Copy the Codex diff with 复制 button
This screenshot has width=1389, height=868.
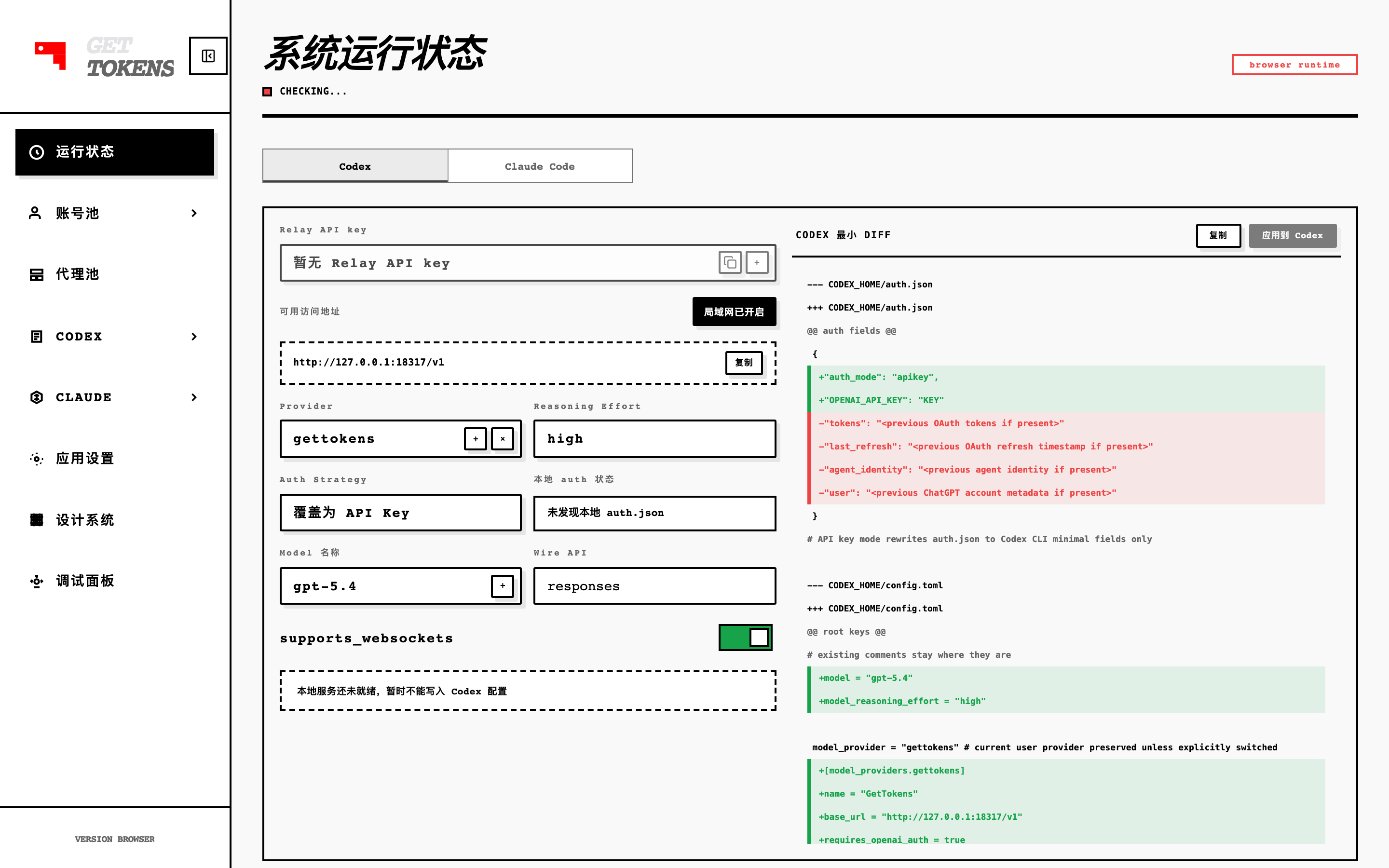[1218, 235]
